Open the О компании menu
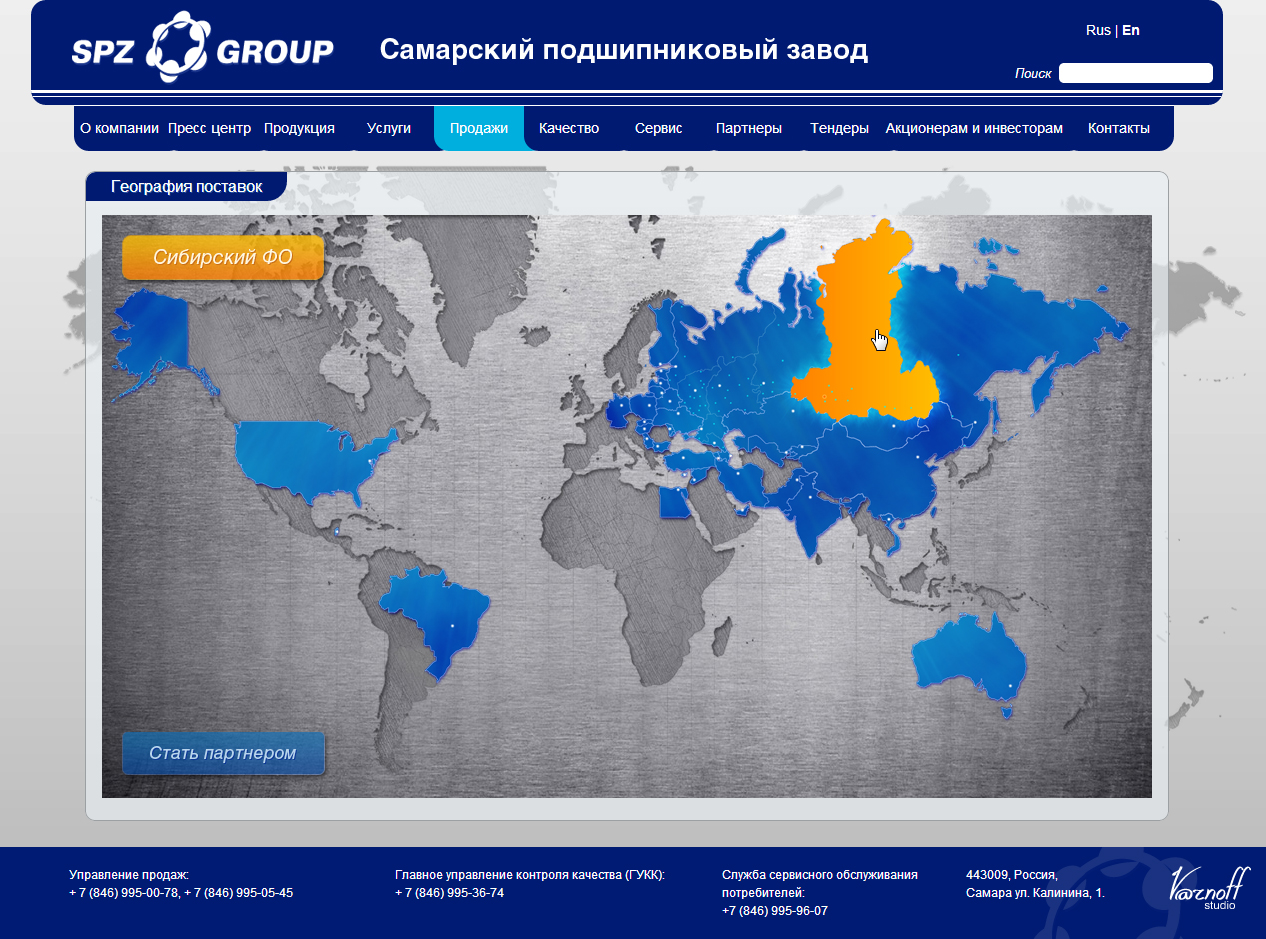Image resolution: width=1266 pixels, height=939 pixels. tap(119, 128)
